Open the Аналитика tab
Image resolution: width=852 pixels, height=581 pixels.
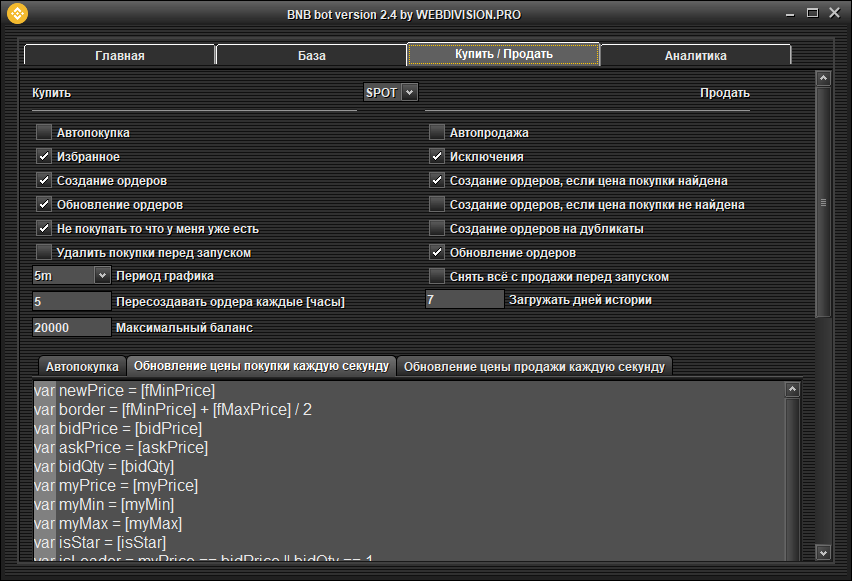coord(695,55)
